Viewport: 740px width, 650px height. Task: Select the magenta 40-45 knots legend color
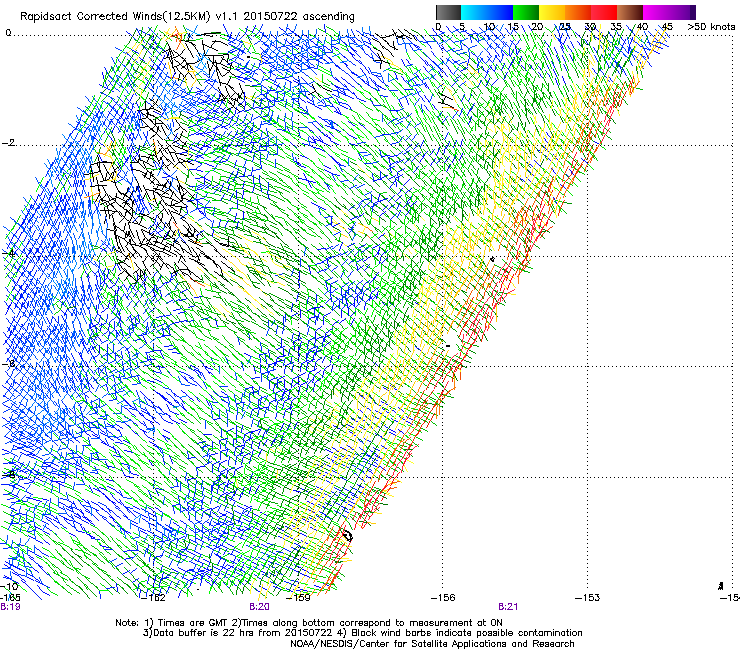tap(656, 12)
